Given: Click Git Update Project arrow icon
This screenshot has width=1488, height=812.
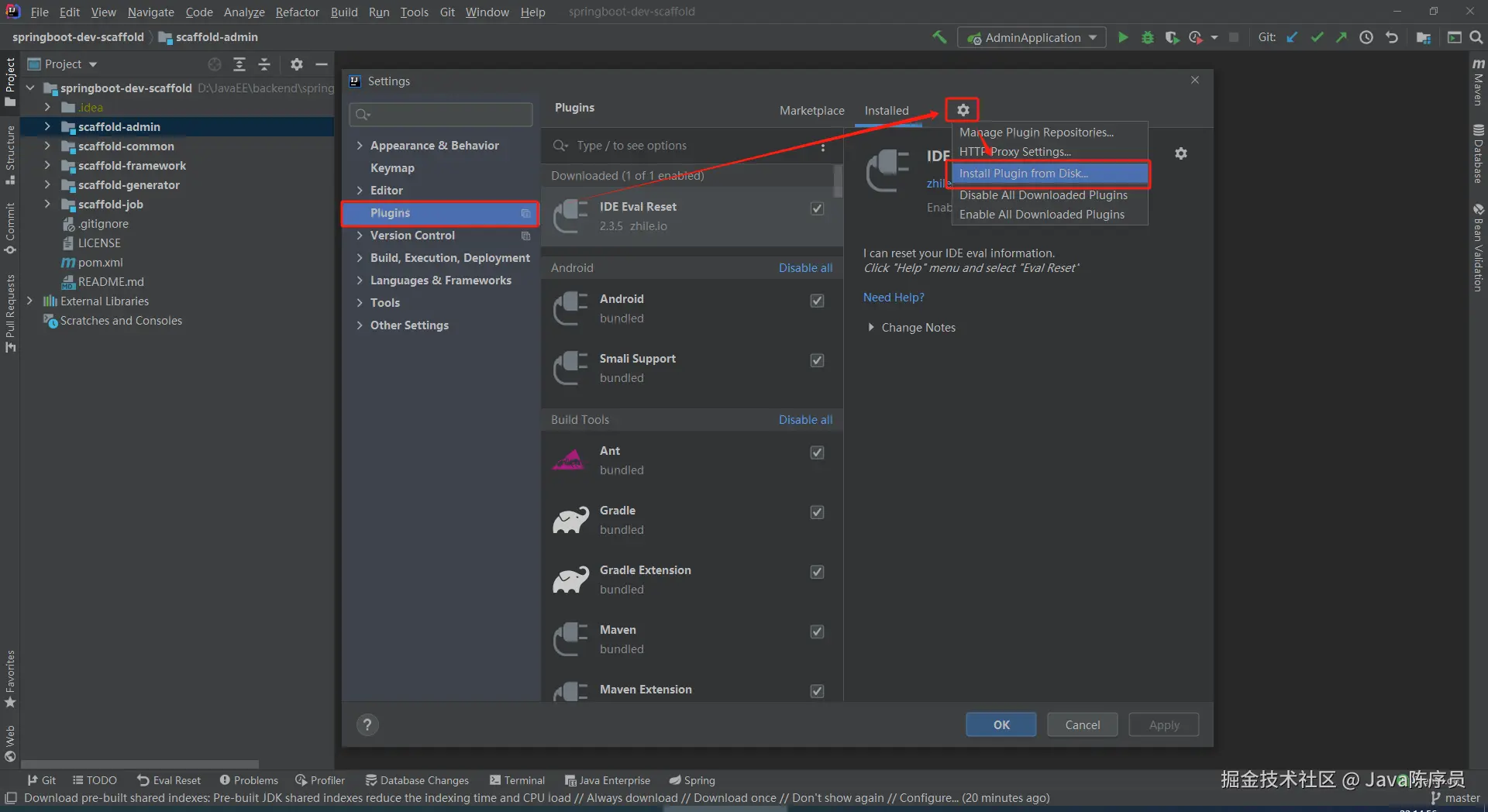Looking at the screenshot, I should pos(1292,37).
